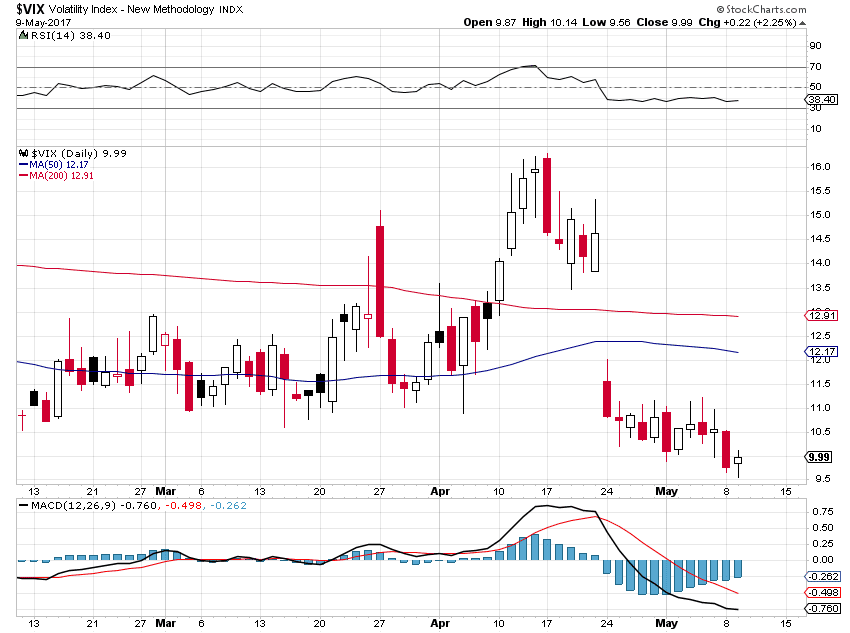Viewport: 850px width, 633px height.
Task: Click the -0.760 MACD tag on the MACD axis
Action: pyautogui.click(x=823, y=609)
